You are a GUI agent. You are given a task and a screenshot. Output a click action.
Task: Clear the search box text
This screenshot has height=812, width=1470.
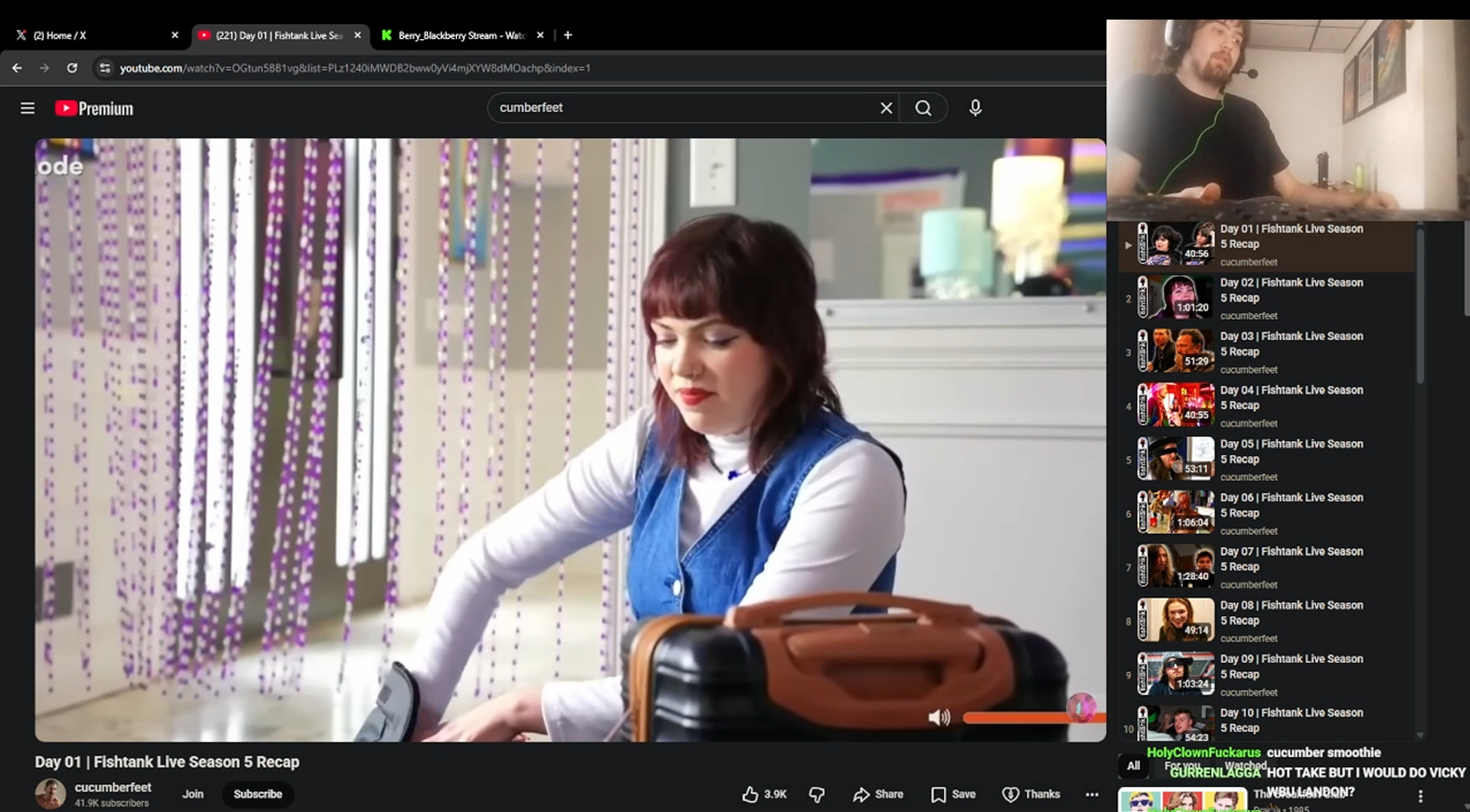coord(886,108)
